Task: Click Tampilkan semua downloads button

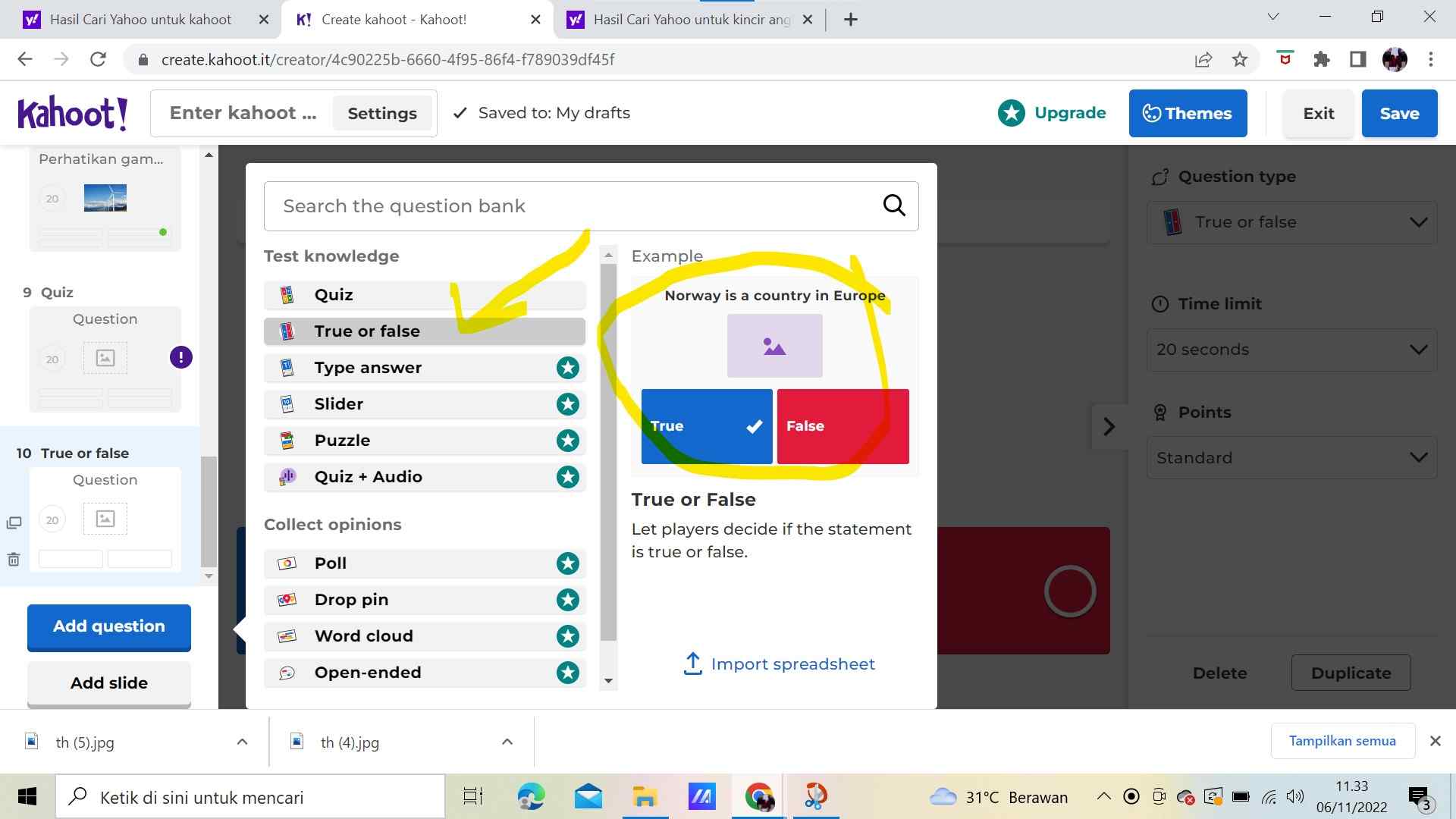Action: coord(1342,741)
